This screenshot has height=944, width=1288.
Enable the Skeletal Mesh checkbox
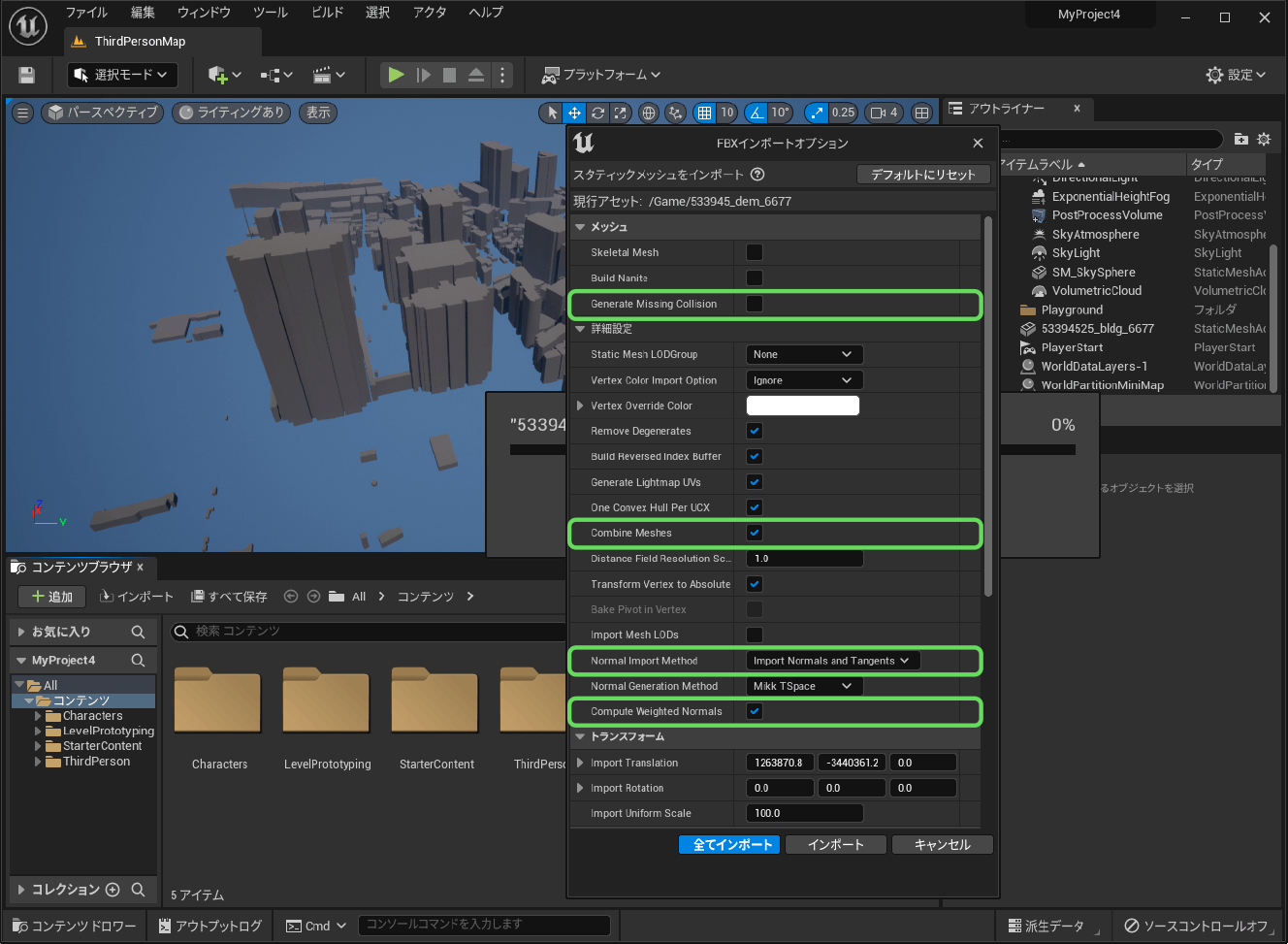[x=755, y=252]
